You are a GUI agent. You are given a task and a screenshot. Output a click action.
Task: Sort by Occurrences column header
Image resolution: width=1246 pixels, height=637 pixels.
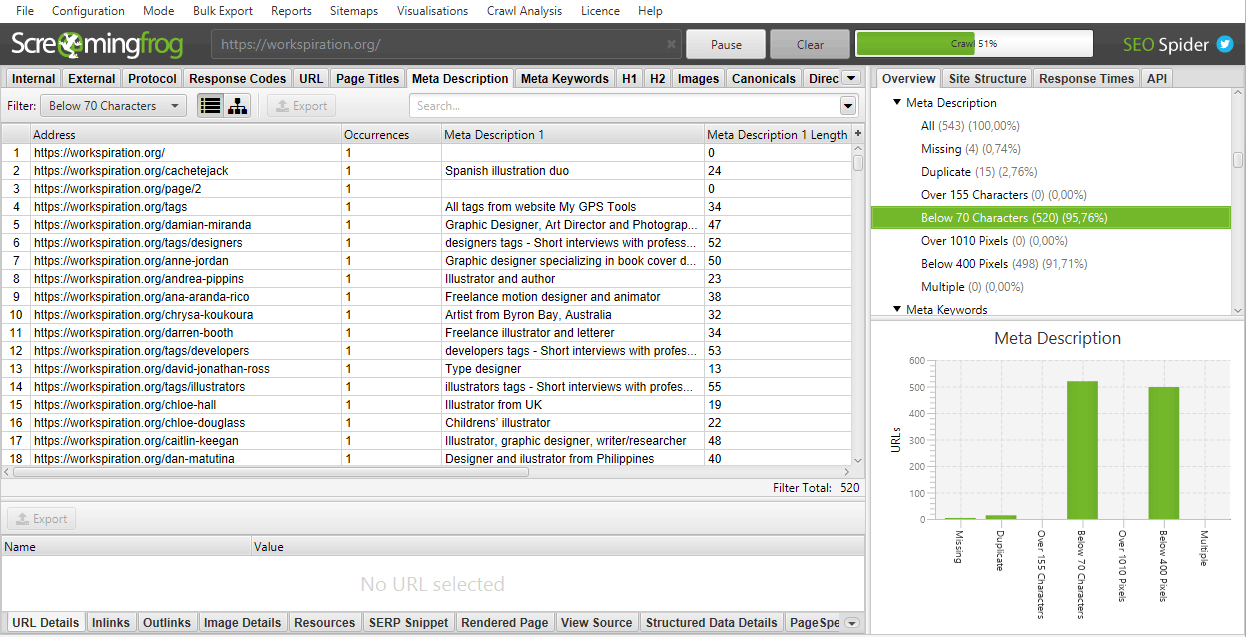pos(391,134)
